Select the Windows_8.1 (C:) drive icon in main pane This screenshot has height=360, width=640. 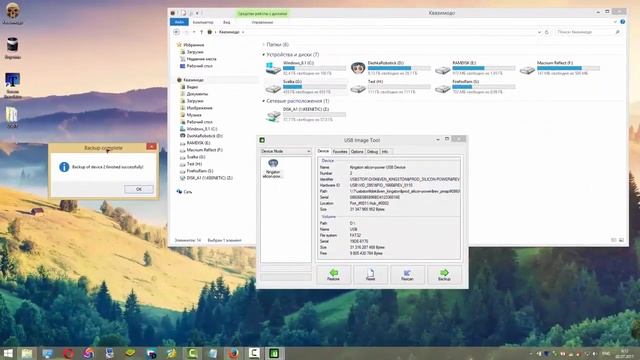[x=273, y=68]
